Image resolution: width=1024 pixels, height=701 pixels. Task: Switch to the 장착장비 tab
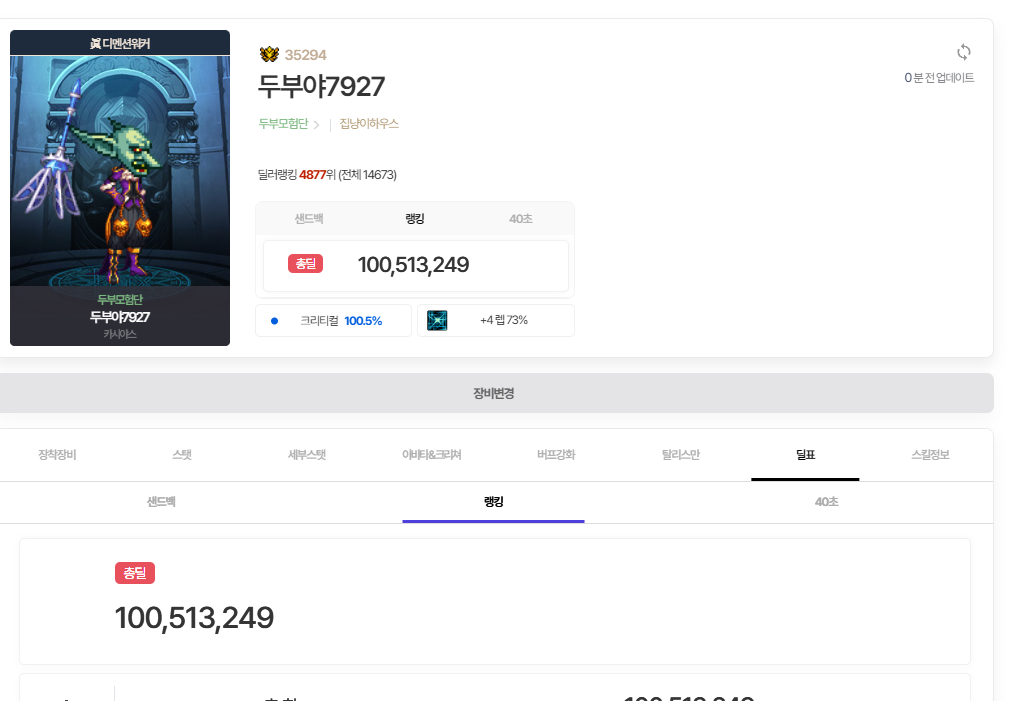57,455
